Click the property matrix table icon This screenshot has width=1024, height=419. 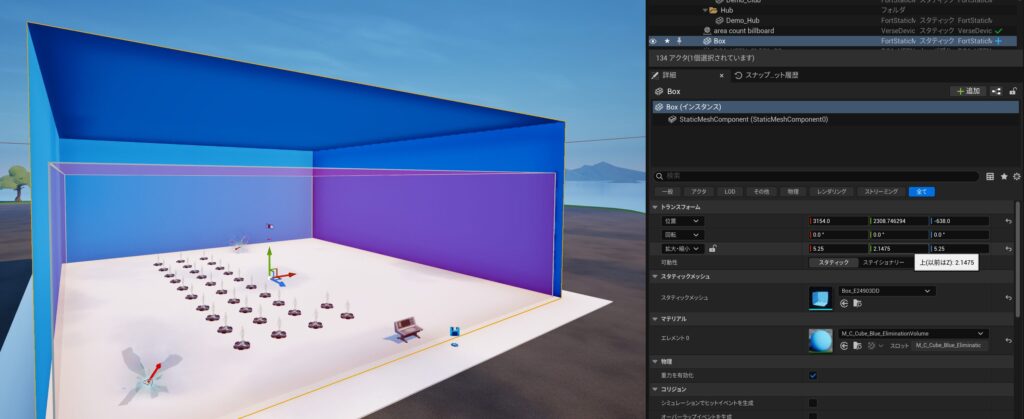click(990, 175)
